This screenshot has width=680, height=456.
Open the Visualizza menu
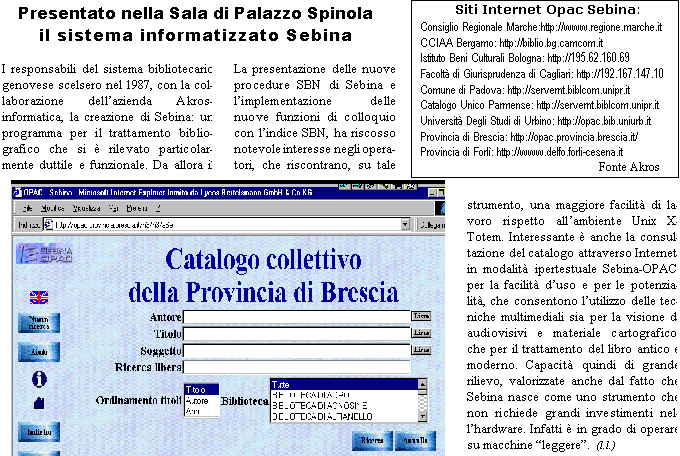point(86,208)
